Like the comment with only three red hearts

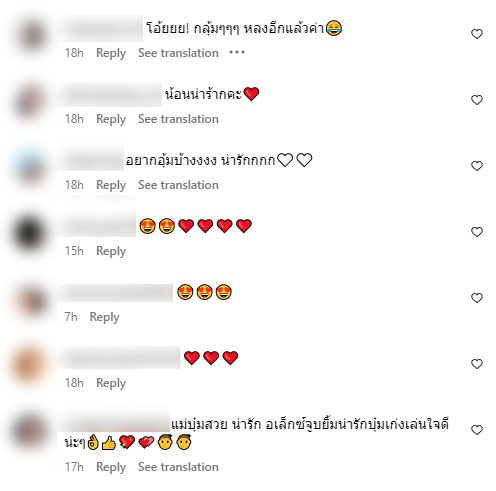(x=477, y=364)
